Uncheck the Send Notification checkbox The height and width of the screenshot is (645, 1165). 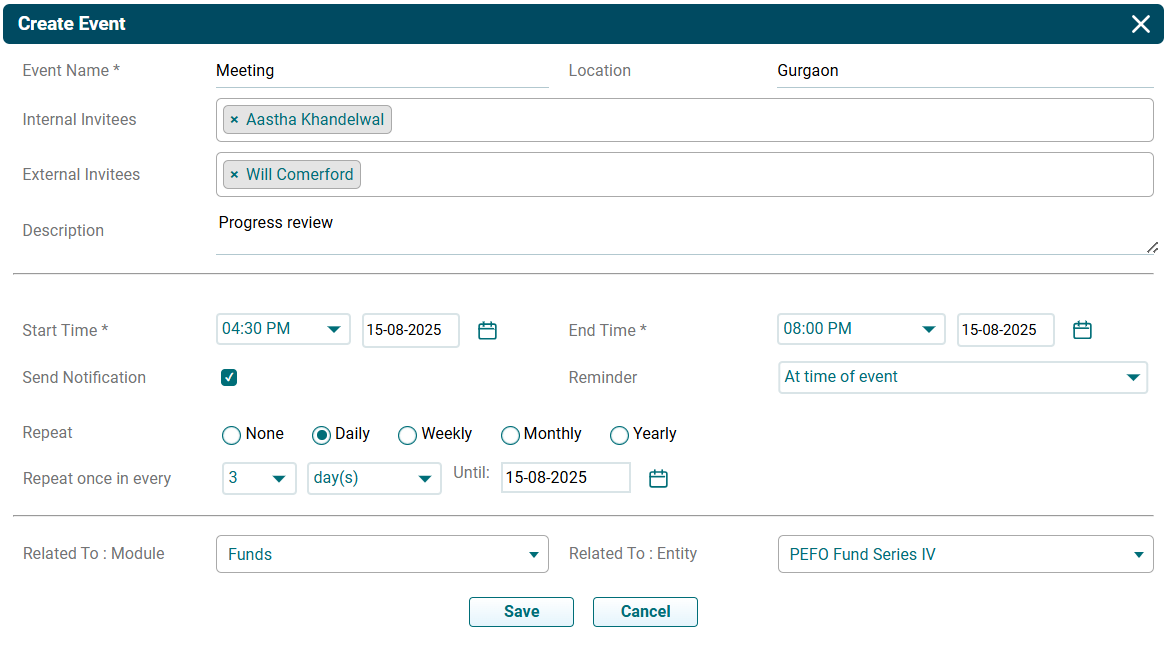click(229, 378)
